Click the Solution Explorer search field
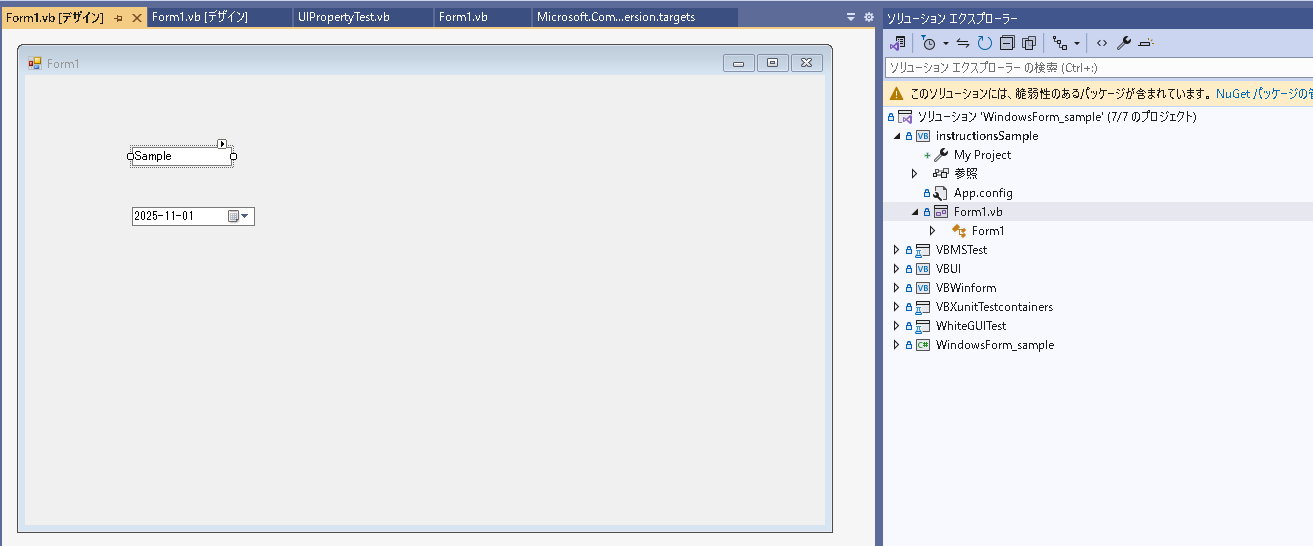Image resolution: width=1313 pixels, height=546 pixels. coord(1098,68)
